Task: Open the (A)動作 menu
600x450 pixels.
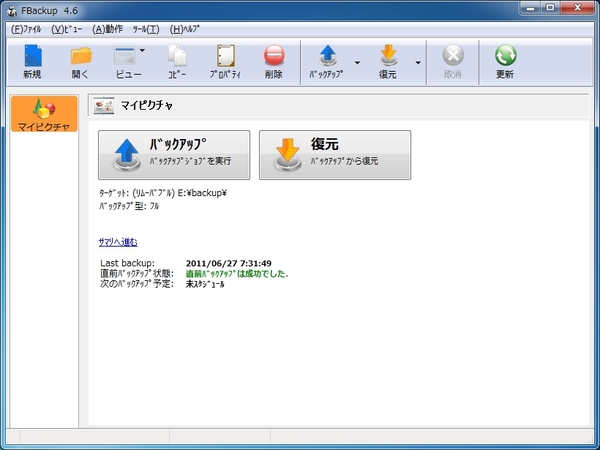Action: 108,29
